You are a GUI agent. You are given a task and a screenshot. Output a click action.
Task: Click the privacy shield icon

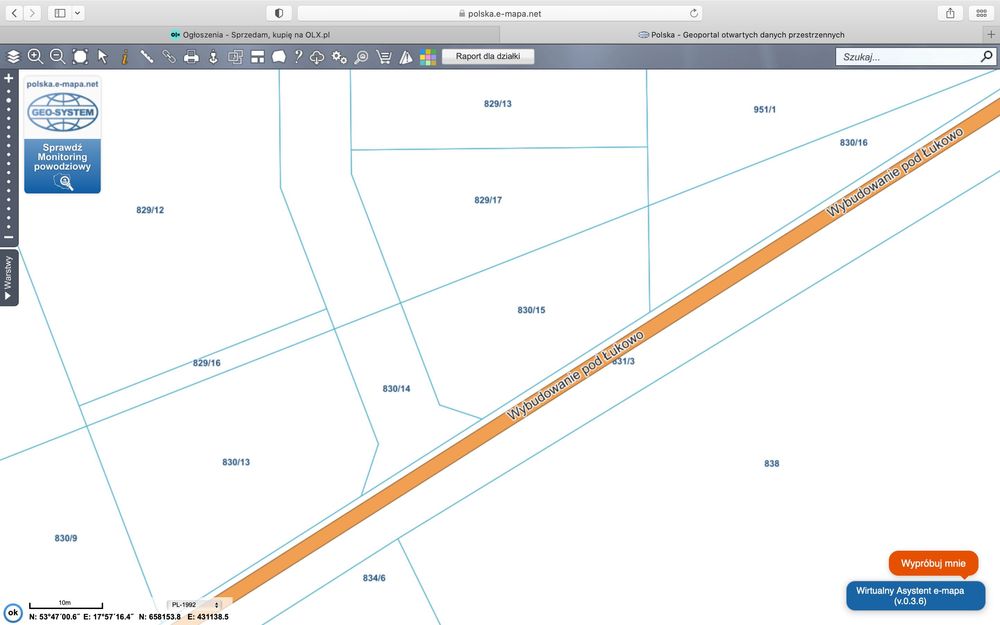[x=279, y=13]
